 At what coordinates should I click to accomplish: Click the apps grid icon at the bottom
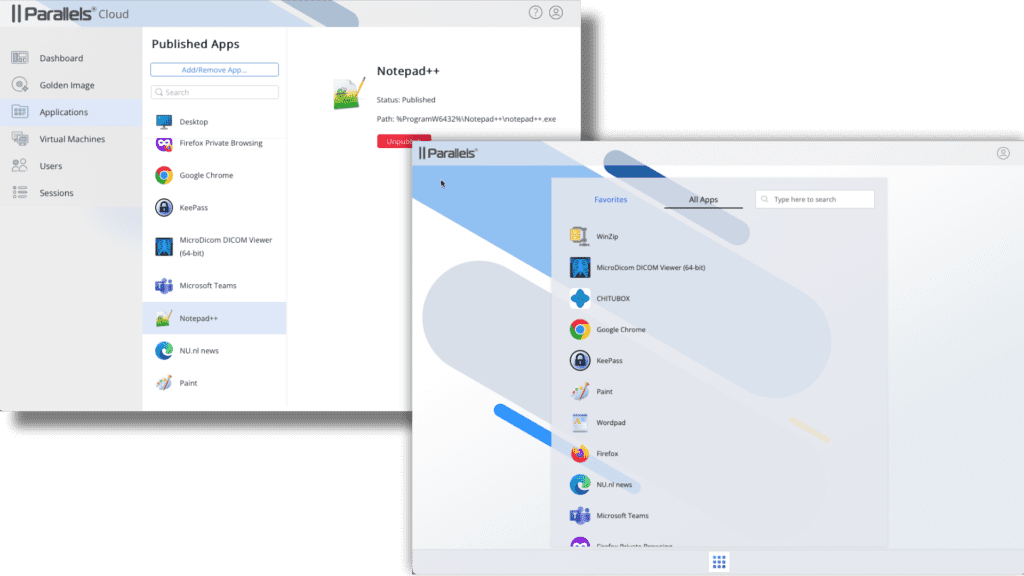[x=718, y=562]
